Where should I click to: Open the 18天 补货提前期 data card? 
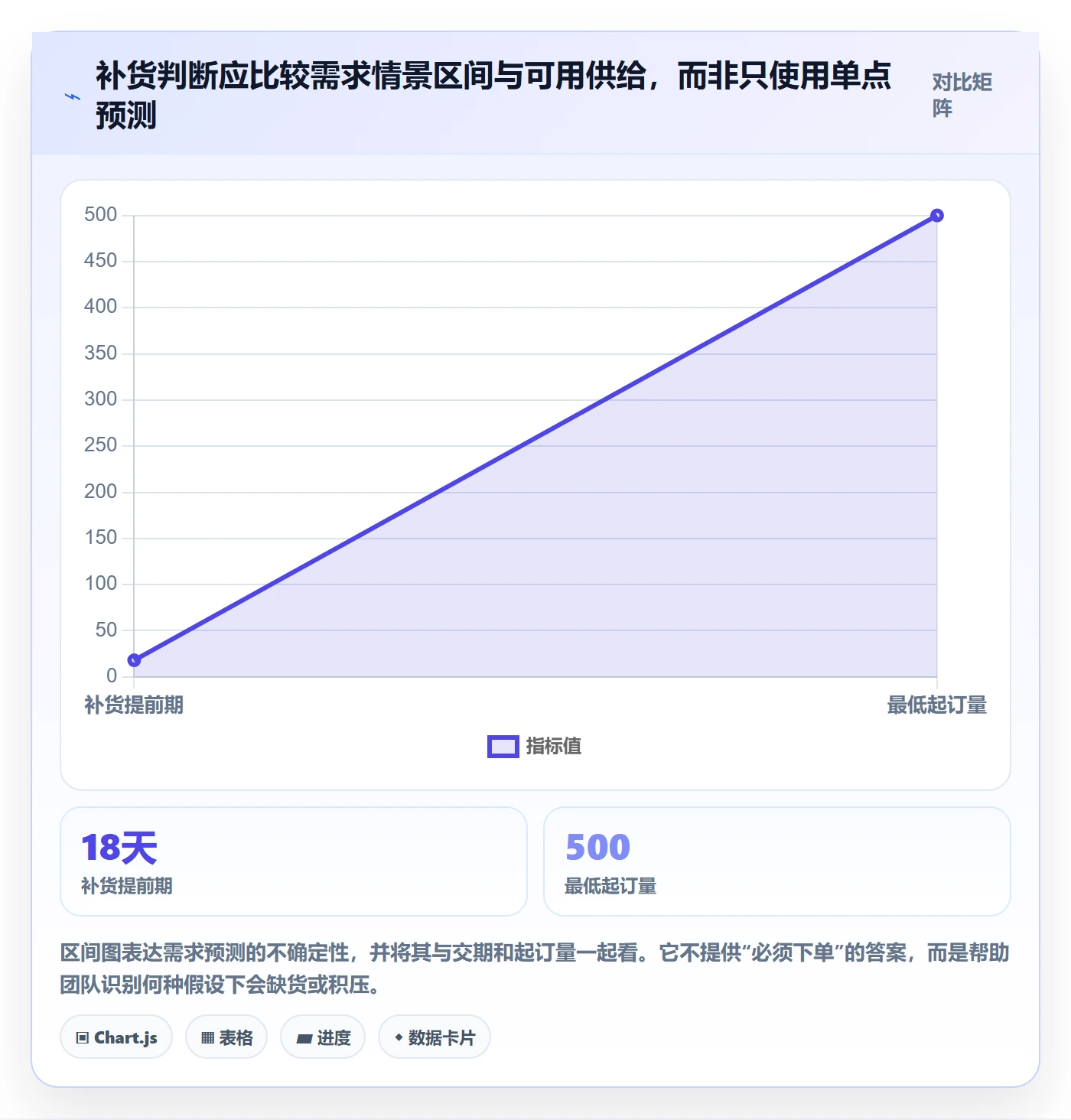pos(294,861)
